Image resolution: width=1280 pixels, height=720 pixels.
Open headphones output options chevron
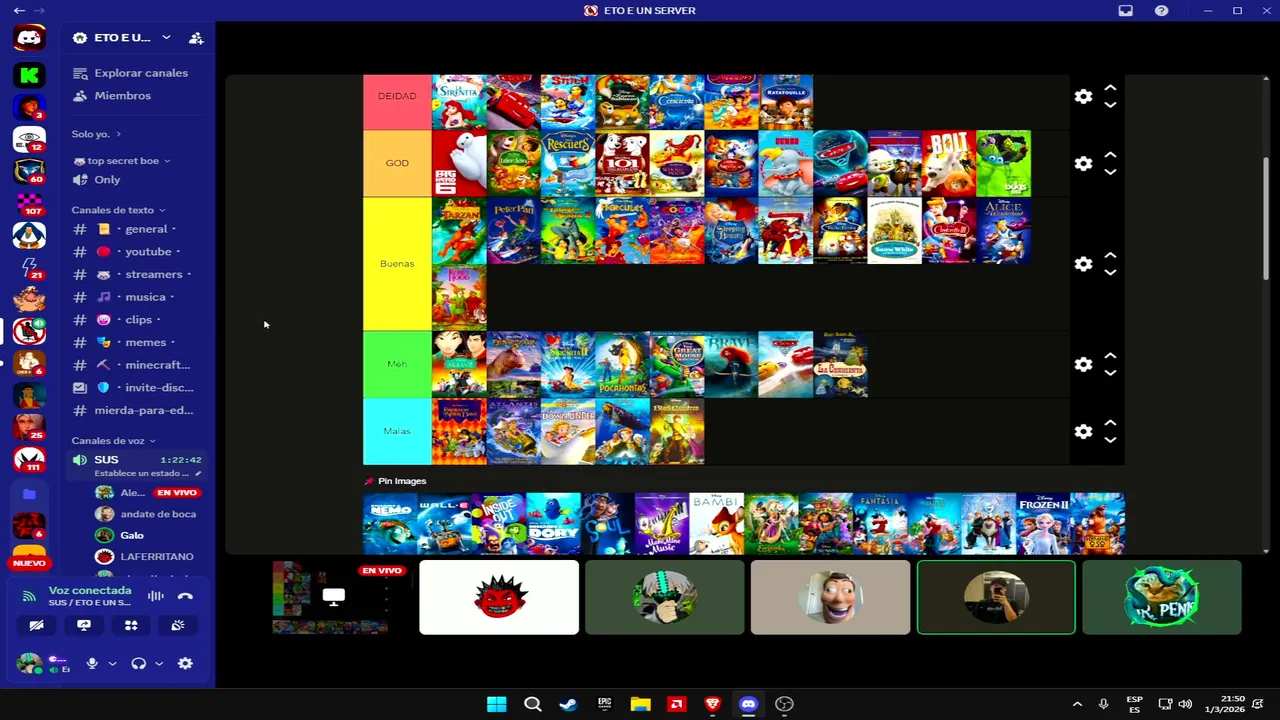point(158,663)
